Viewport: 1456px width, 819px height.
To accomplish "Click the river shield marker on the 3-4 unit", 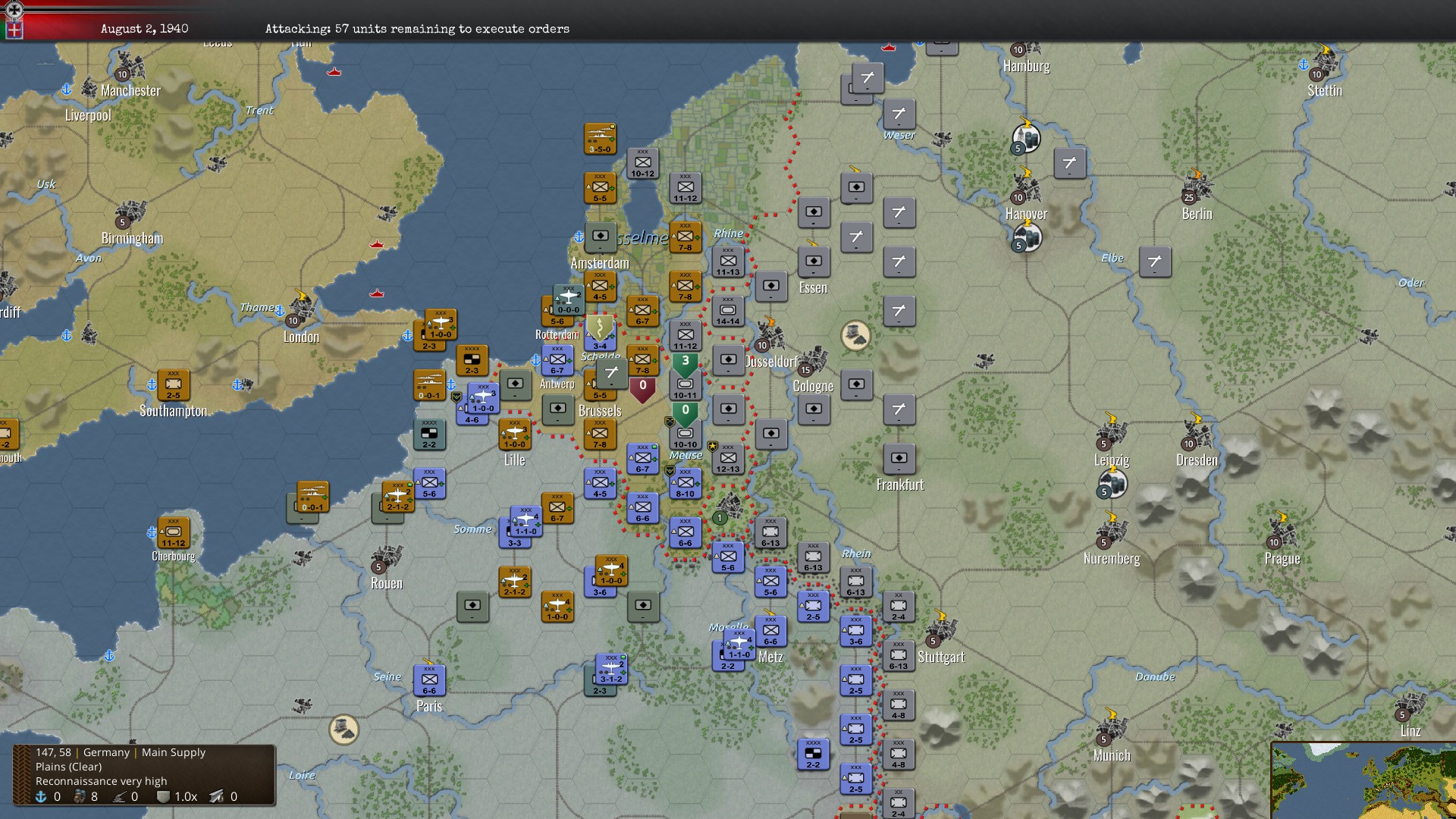I will (x=600, y=328).
